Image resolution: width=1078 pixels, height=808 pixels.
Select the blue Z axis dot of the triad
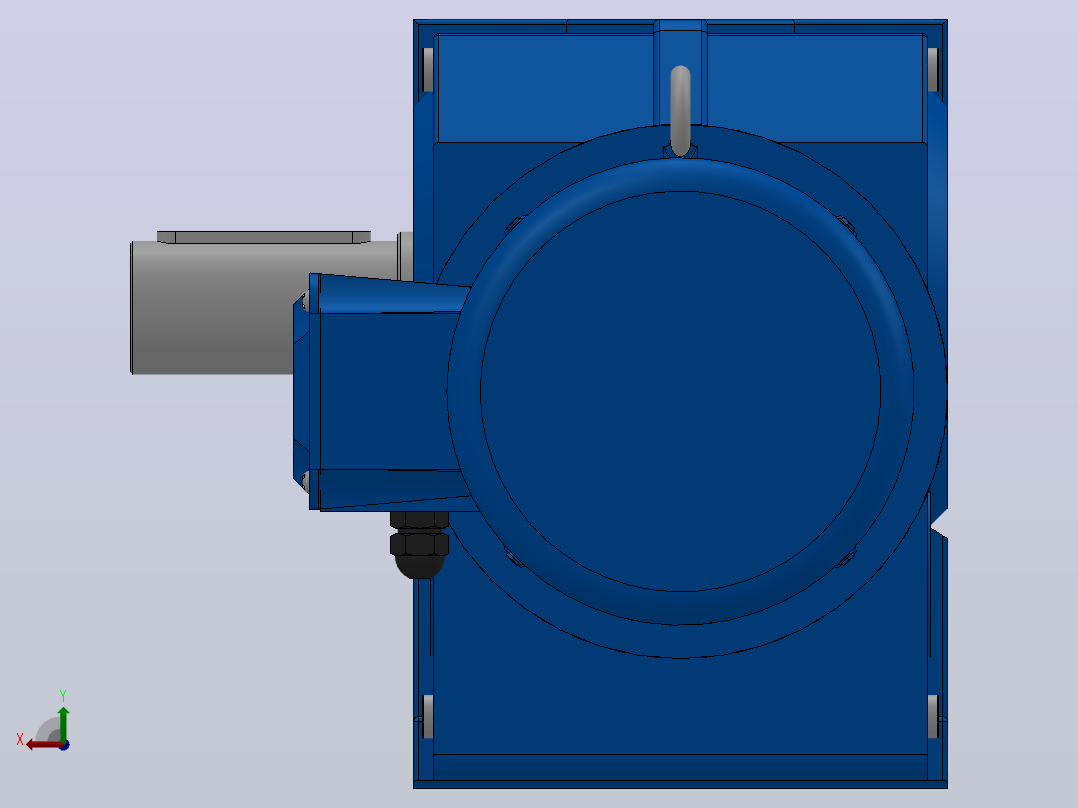pyautogui.click(x=64, y=745)
